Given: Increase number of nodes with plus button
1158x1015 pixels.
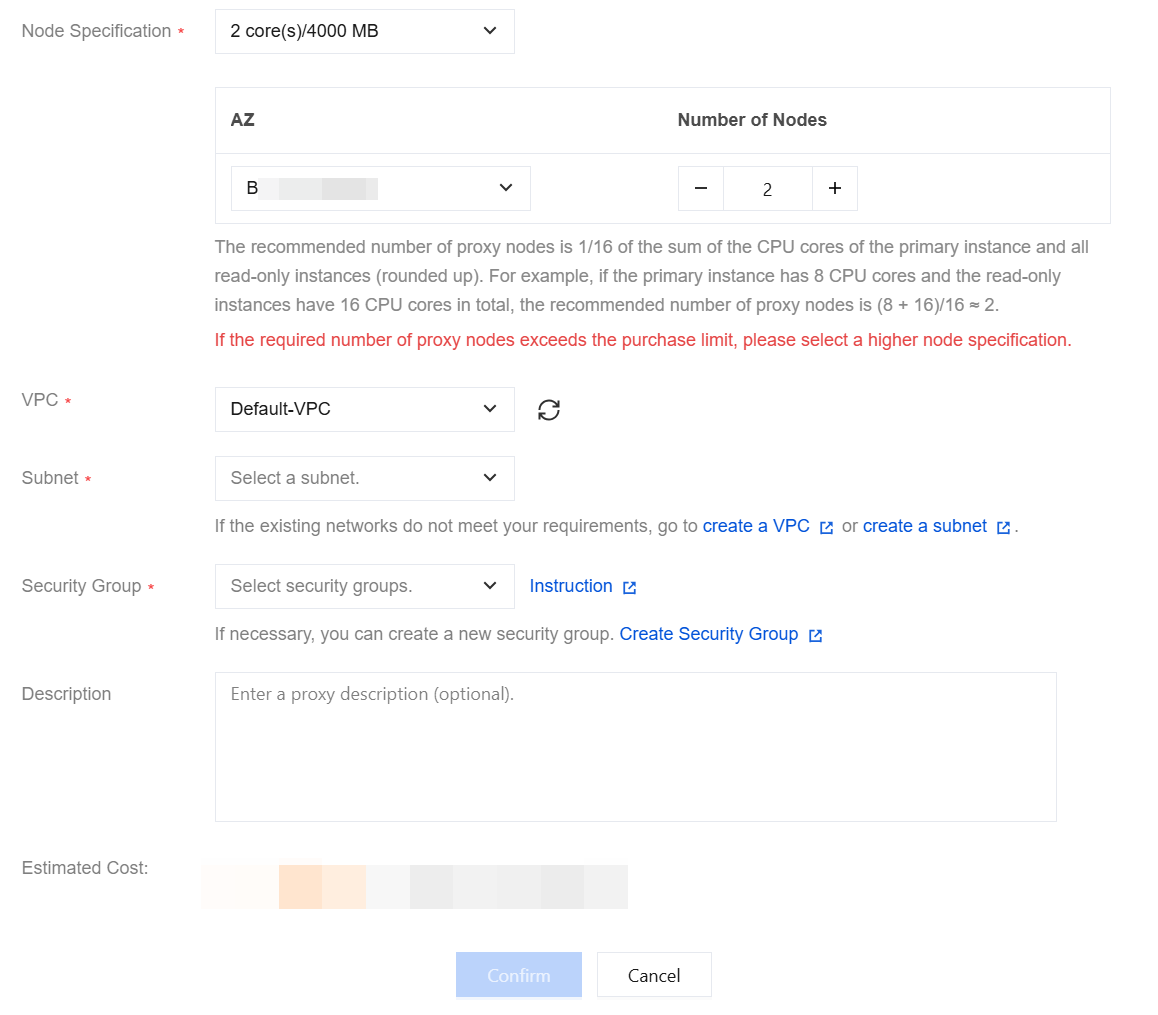Looking at the screenshot, I should [835, 188].
